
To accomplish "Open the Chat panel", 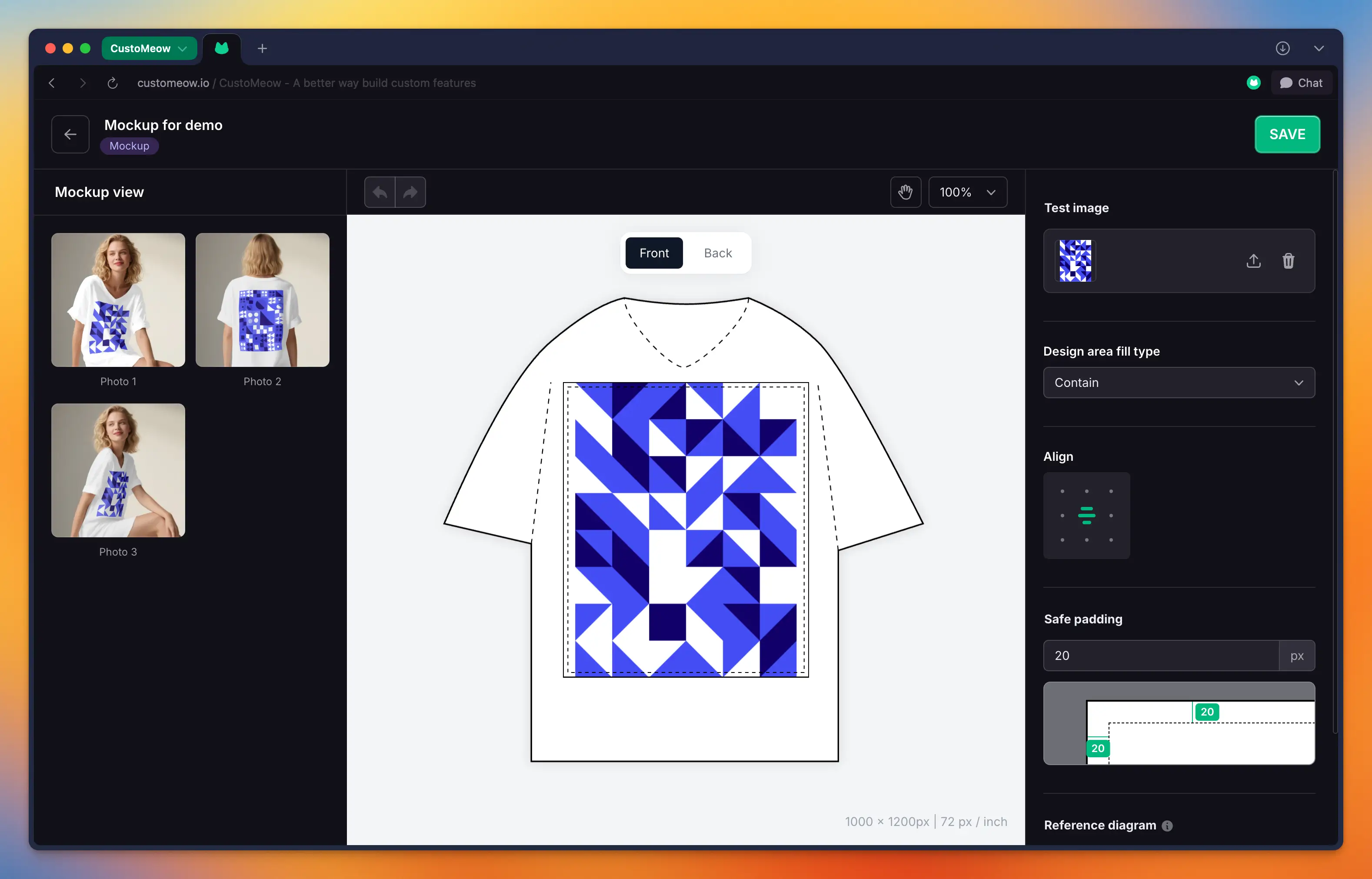I will [x=1301, y=83].
